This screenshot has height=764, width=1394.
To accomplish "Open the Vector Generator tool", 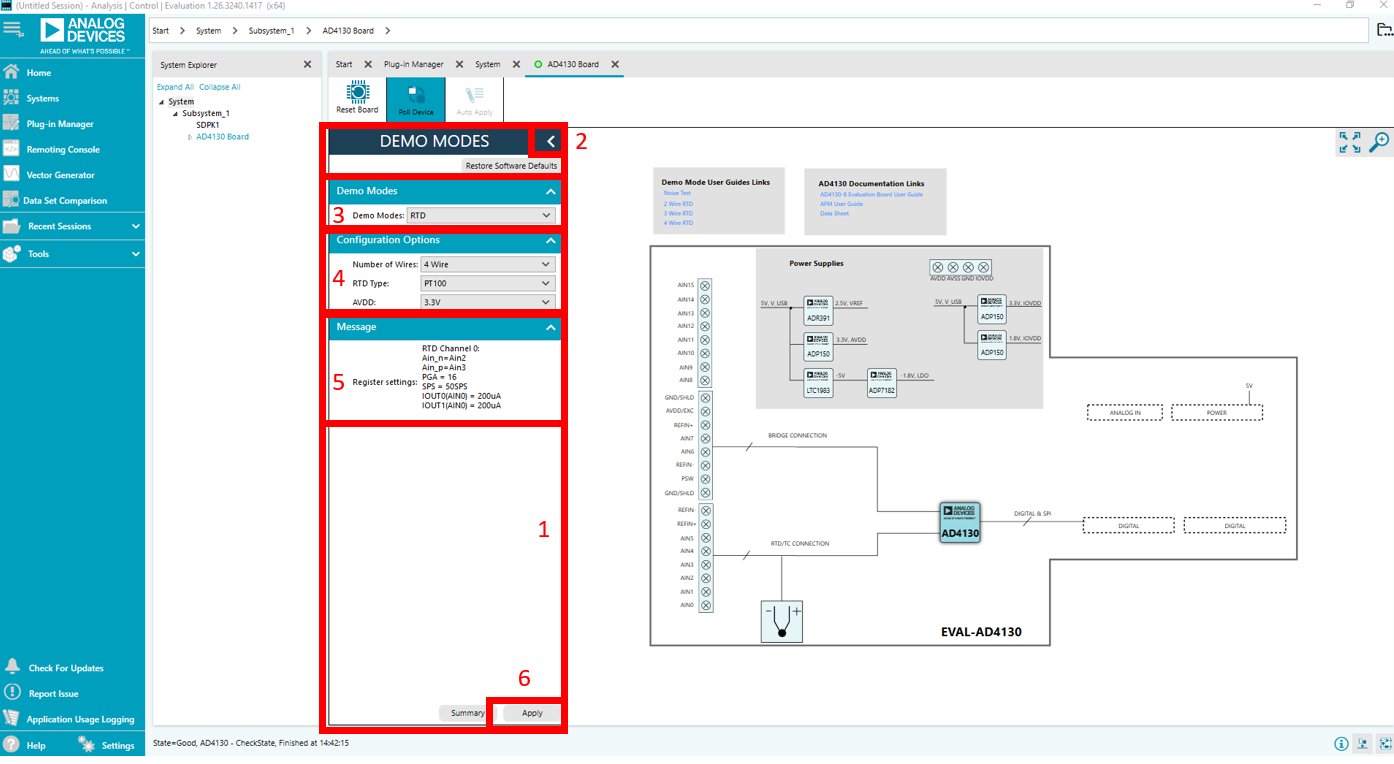I will point(60,175).
